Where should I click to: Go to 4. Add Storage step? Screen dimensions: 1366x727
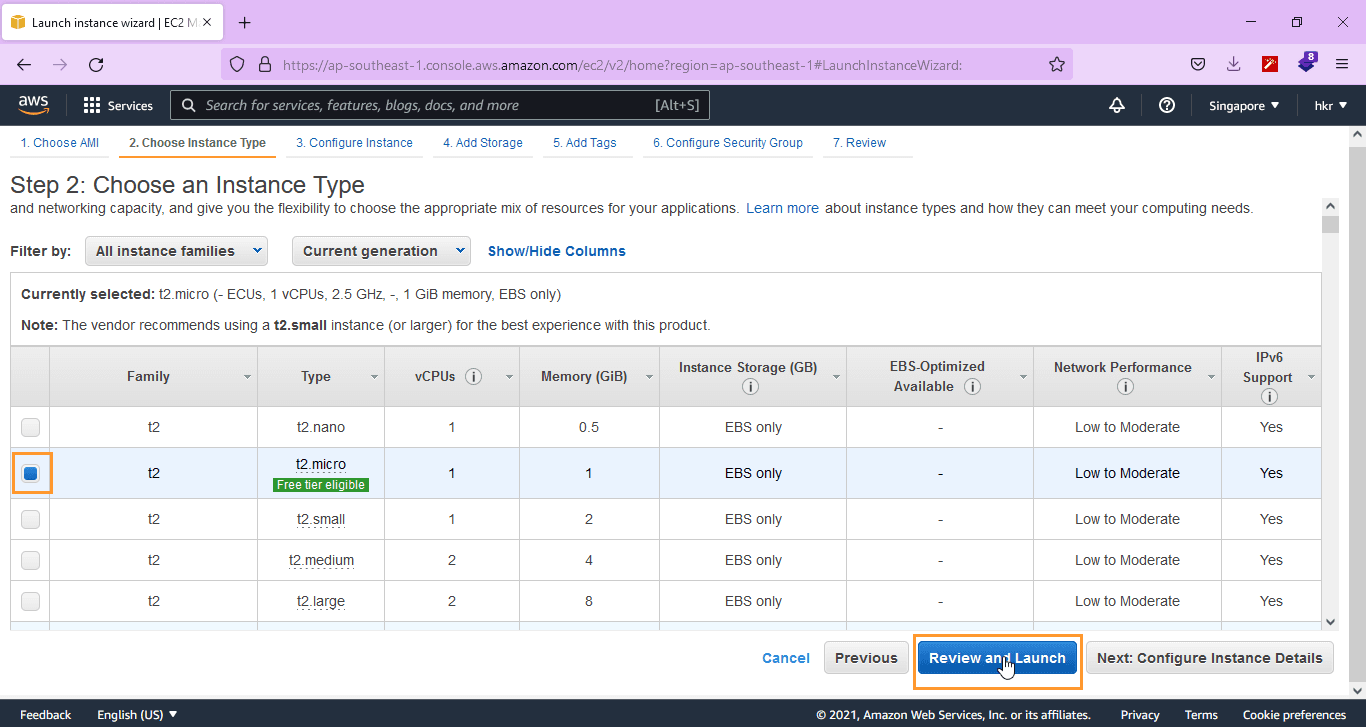[x=483, y=143]
